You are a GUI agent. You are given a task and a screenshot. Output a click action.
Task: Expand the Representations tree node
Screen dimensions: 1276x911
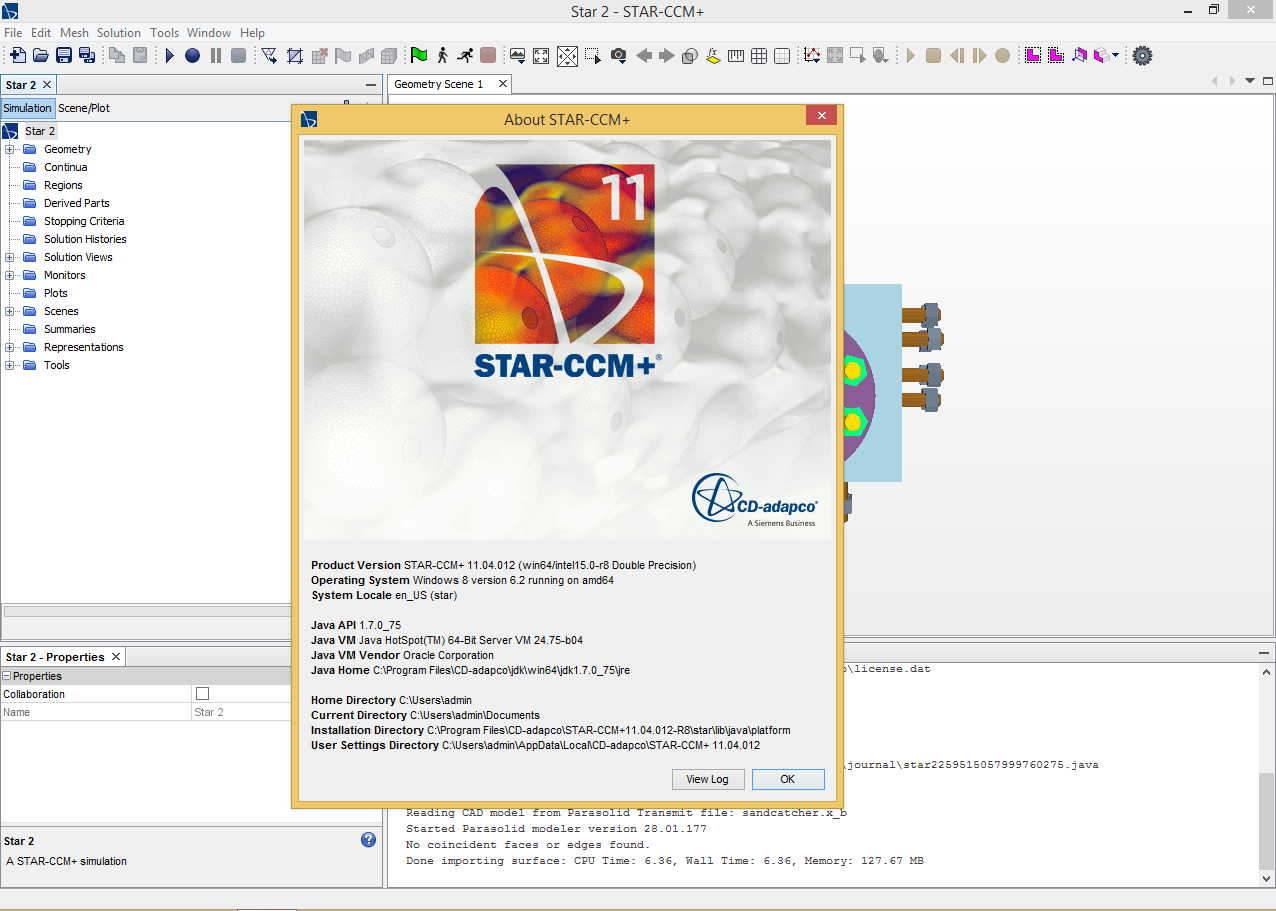(x=10, y=348)
